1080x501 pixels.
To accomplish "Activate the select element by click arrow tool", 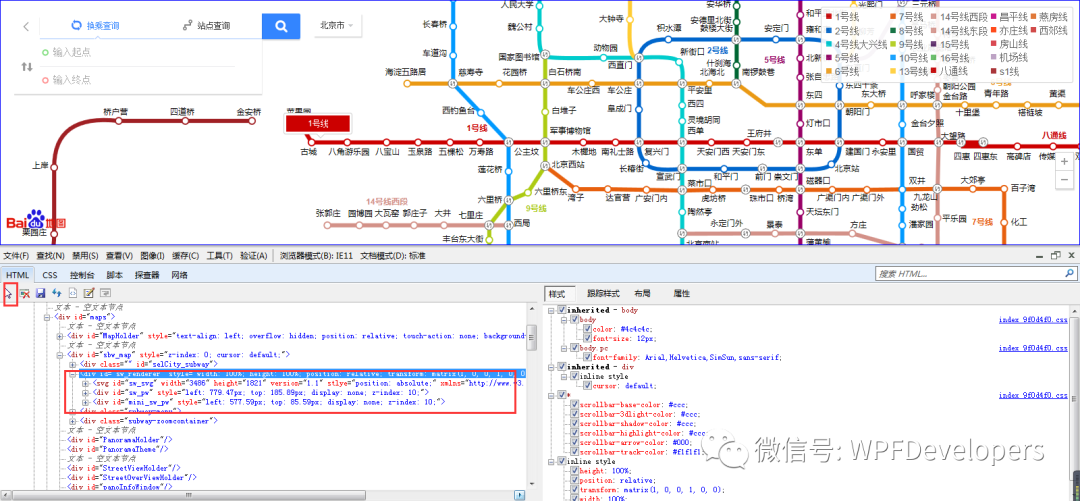I will tap(10, 293).
